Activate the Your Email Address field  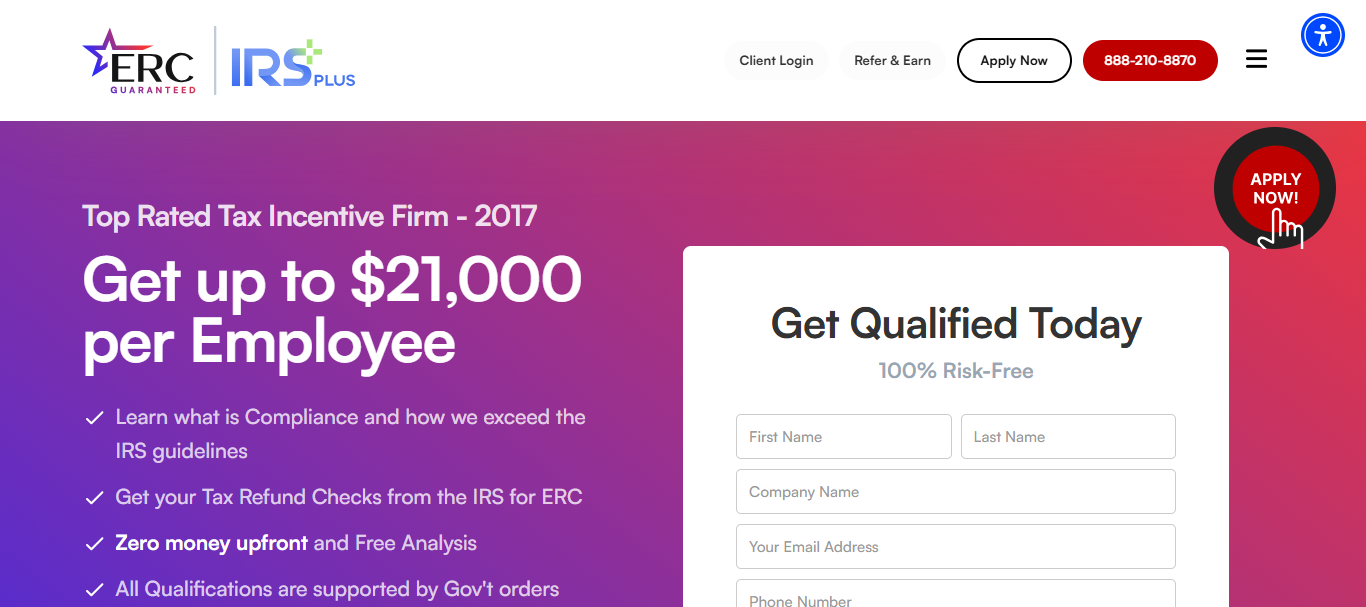pos(956,547)
